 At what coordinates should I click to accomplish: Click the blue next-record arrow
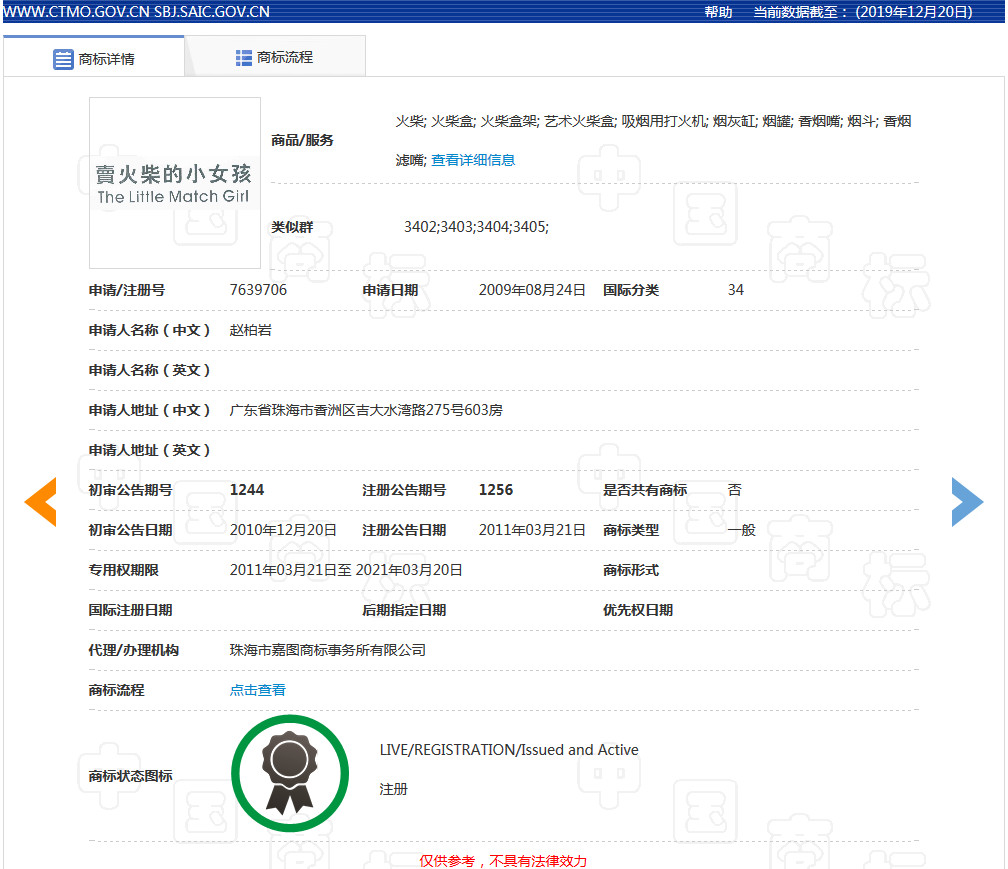pyautogui.click(x=968, y=502)
